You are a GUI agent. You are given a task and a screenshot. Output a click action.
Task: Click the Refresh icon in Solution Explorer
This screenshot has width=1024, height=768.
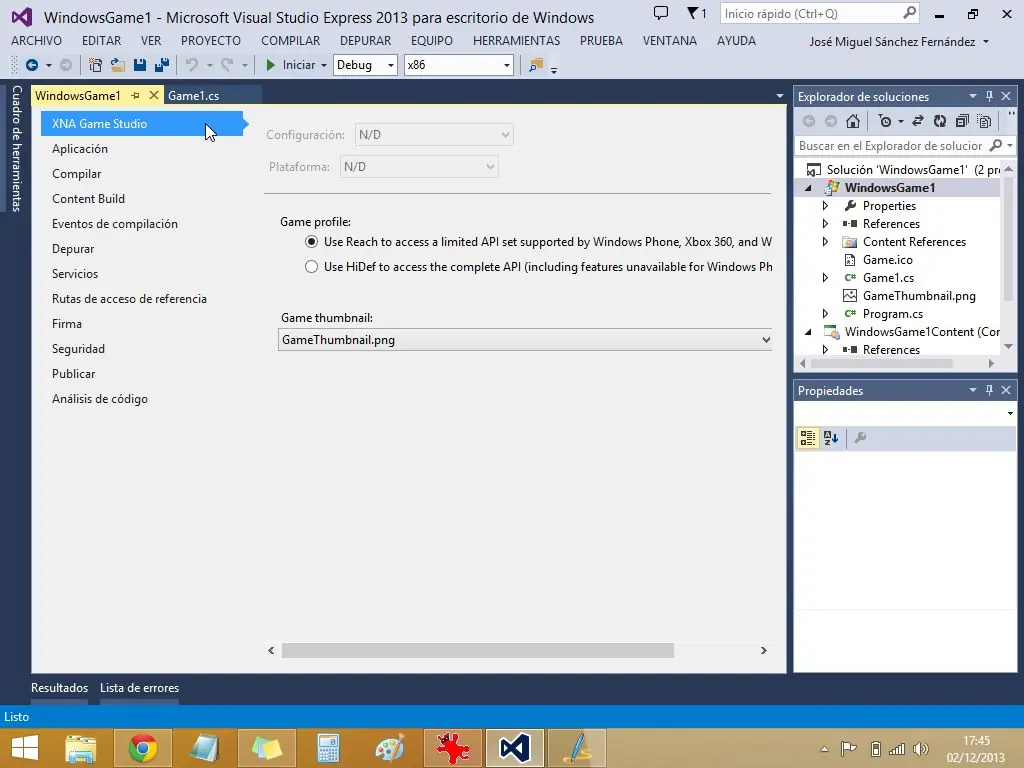939,121
